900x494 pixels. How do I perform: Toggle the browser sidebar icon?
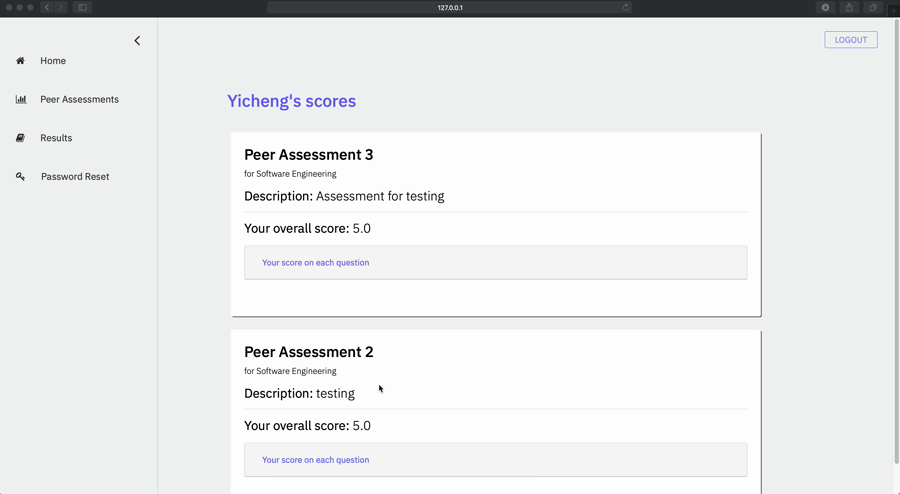(x=82, y=7)
